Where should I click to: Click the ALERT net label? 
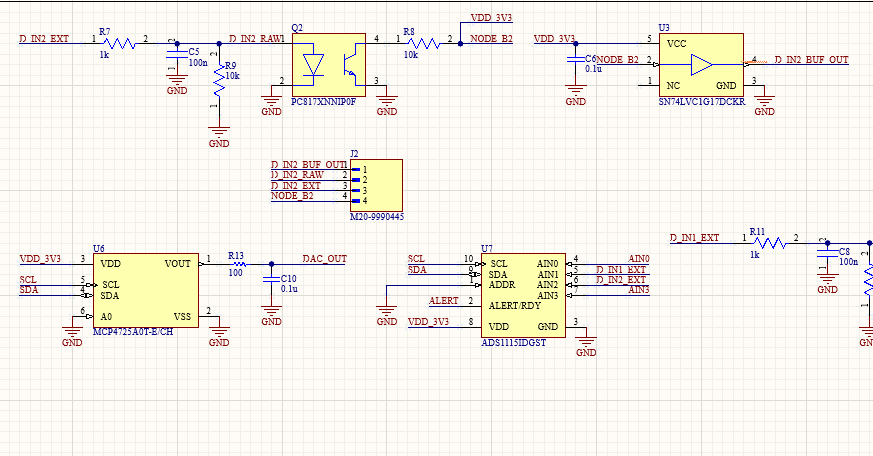click(444, 301)
